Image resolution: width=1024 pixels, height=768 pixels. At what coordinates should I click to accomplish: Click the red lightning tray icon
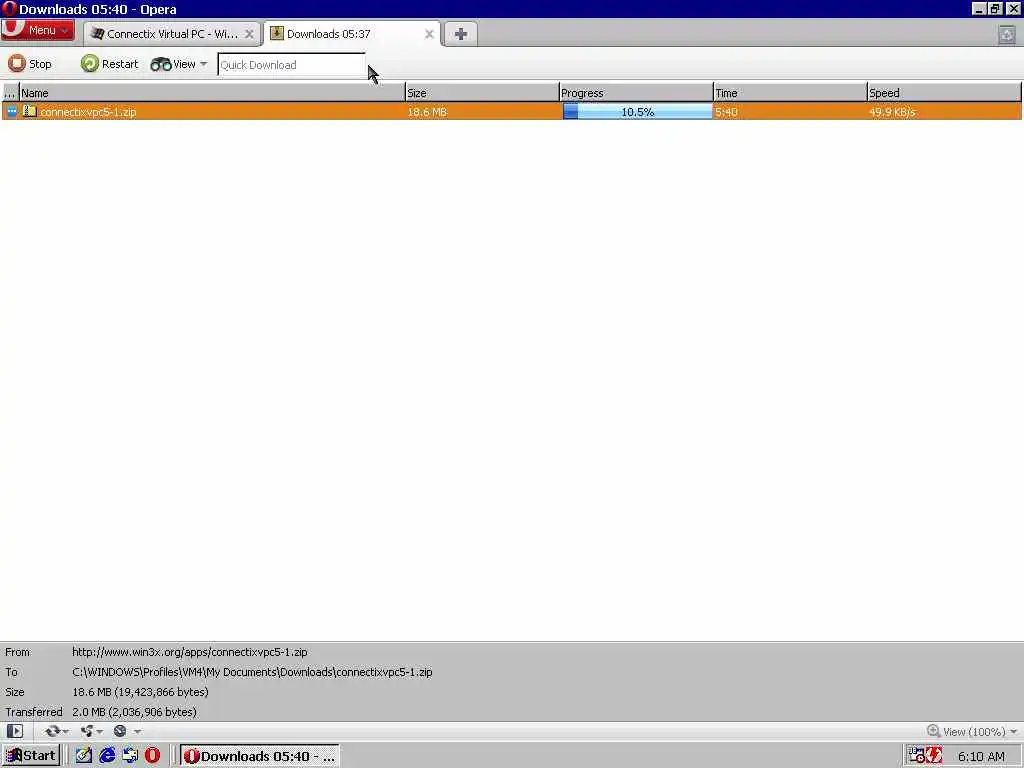934,756
